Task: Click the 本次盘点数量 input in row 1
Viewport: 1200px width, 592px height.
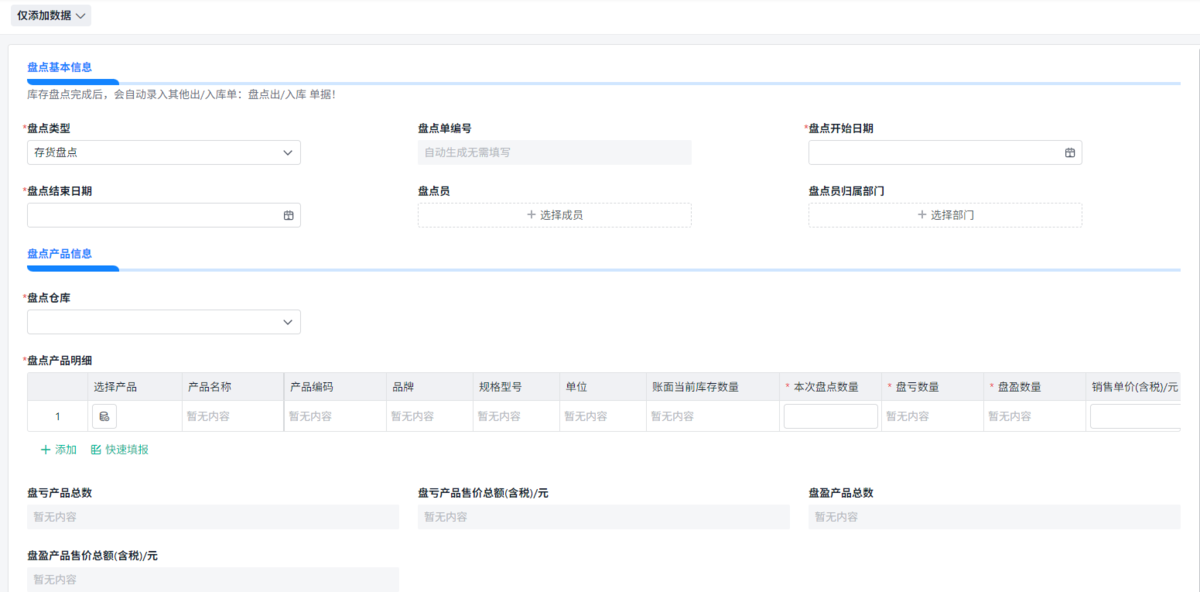Action: (830, 417)
